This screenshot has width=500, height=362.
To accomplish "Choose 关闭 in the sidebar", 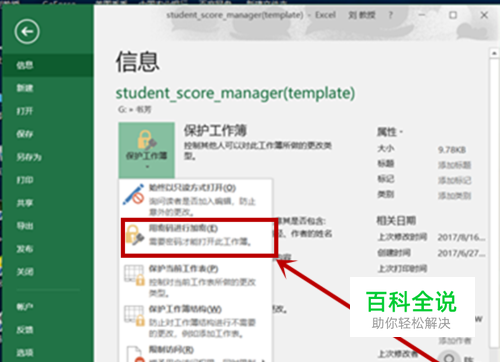I will coord(48,272).
